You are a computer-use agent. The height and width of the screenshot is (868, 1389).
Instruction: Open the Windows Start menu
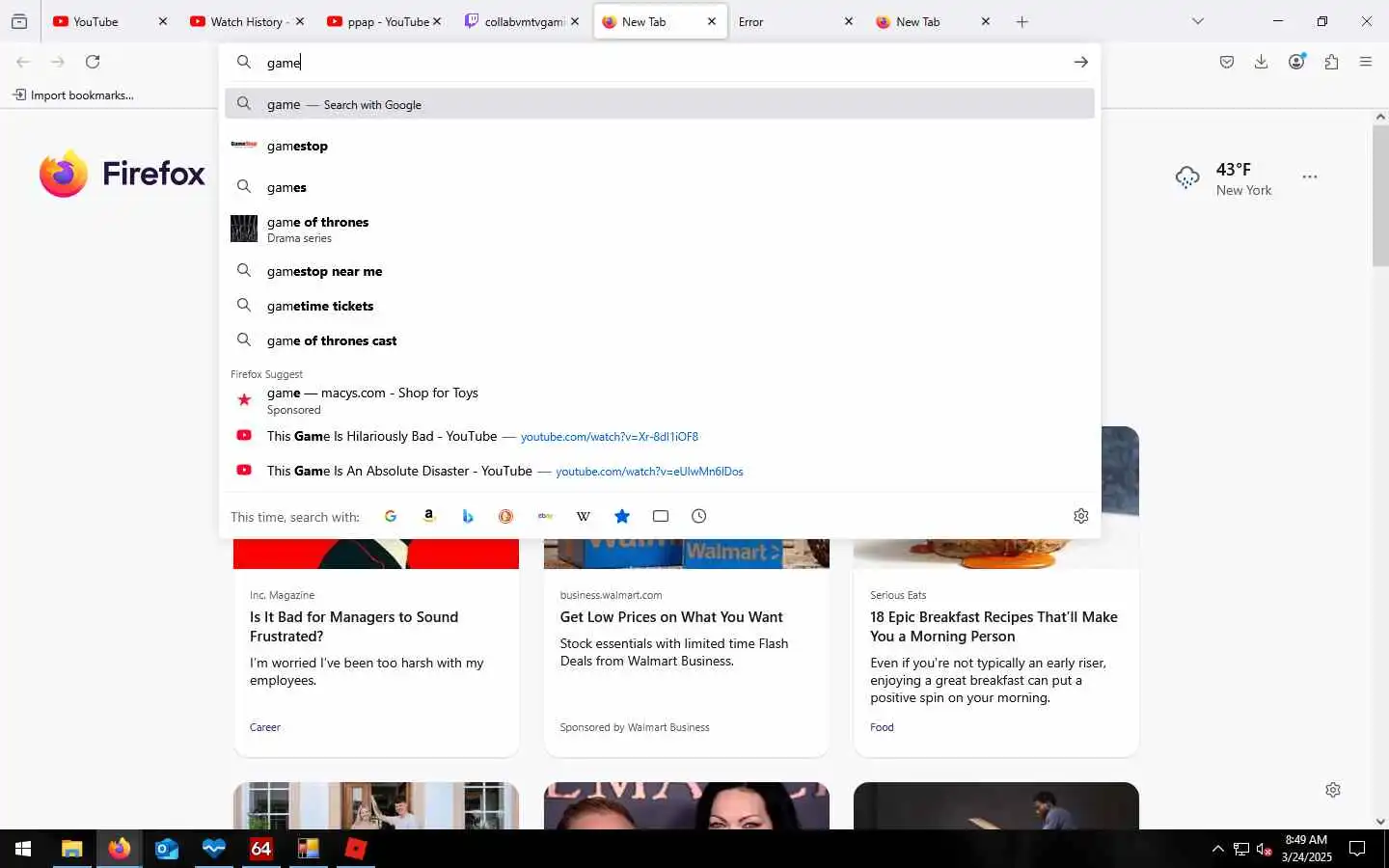pyautogui.click(x=23, y=849)
